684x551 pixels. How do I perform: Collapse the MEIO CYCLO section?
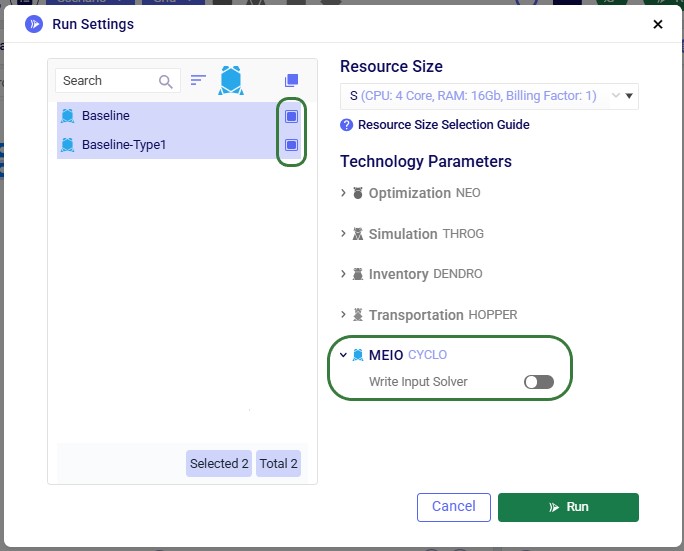point(343,355)
